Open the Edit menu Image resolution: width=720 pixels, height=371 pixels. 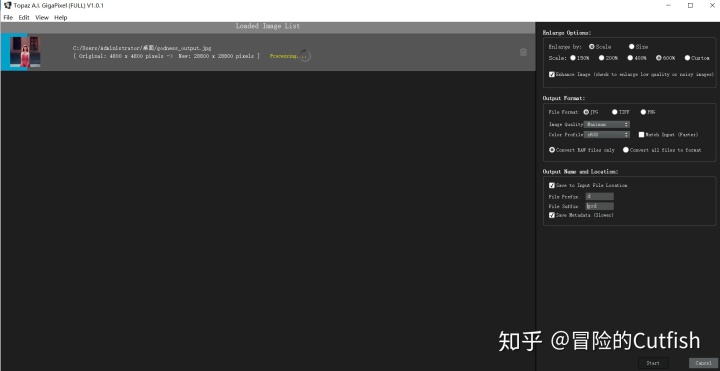(x=24, y=17)
